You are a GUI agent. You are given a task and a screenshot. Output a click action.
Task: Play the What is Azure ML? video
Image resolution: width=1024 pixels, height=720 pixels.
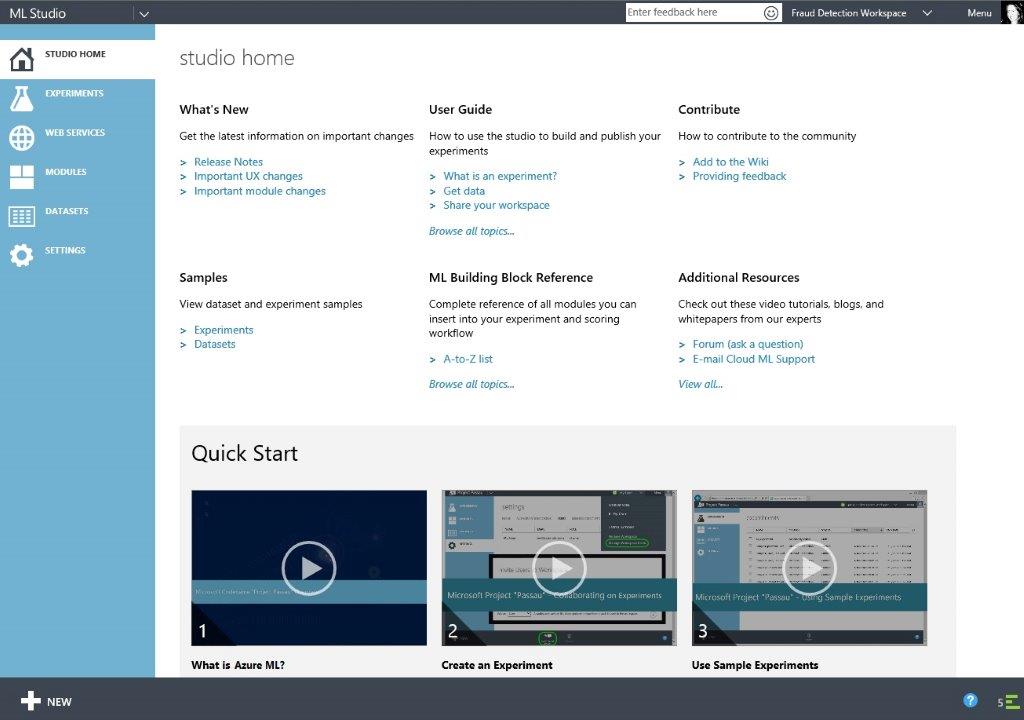[309, 568]
